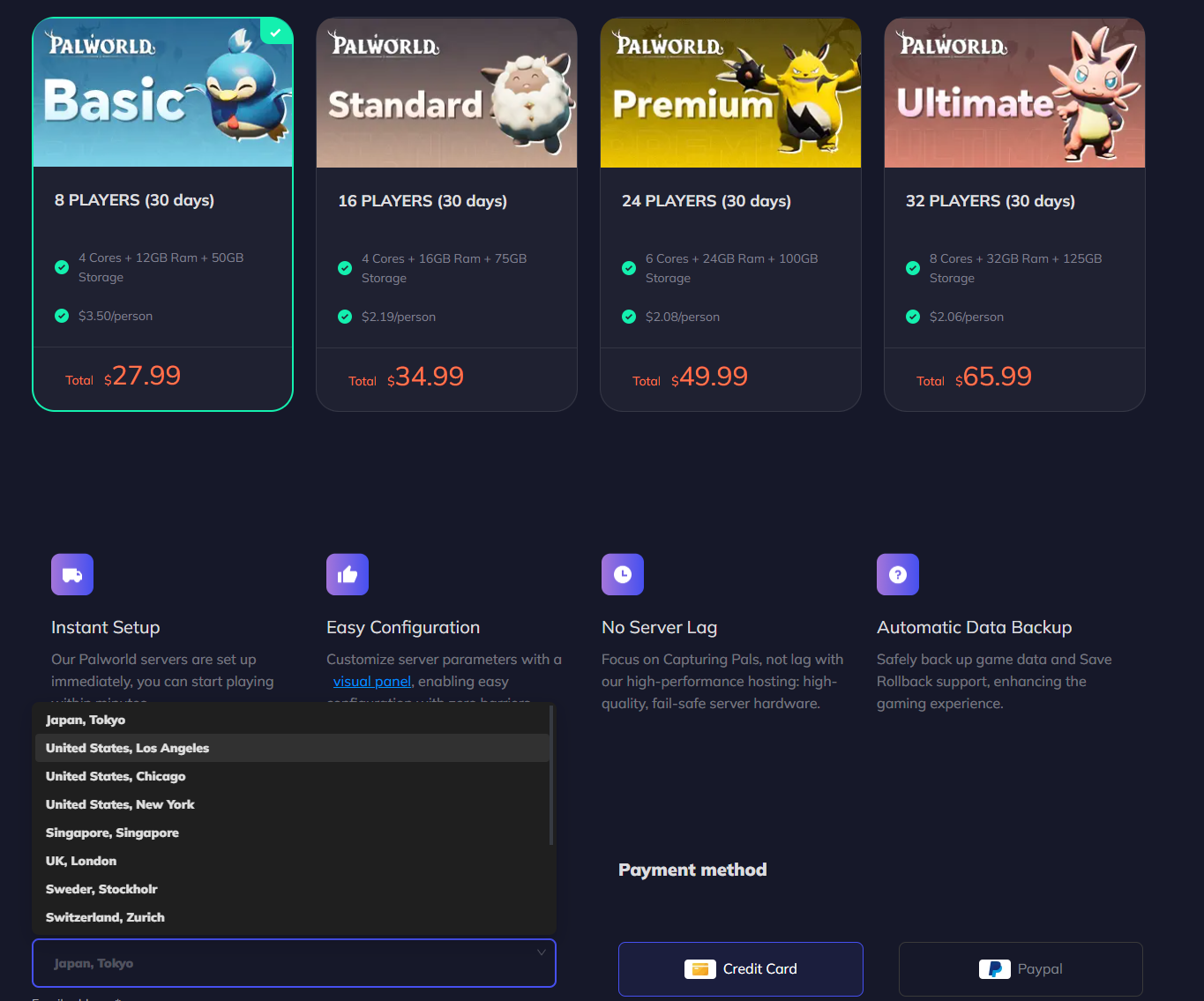This screenshot has width=1204, height=1001.
Task: Click the Instant Setup truck icon
Action: click(x=72, y=575)
